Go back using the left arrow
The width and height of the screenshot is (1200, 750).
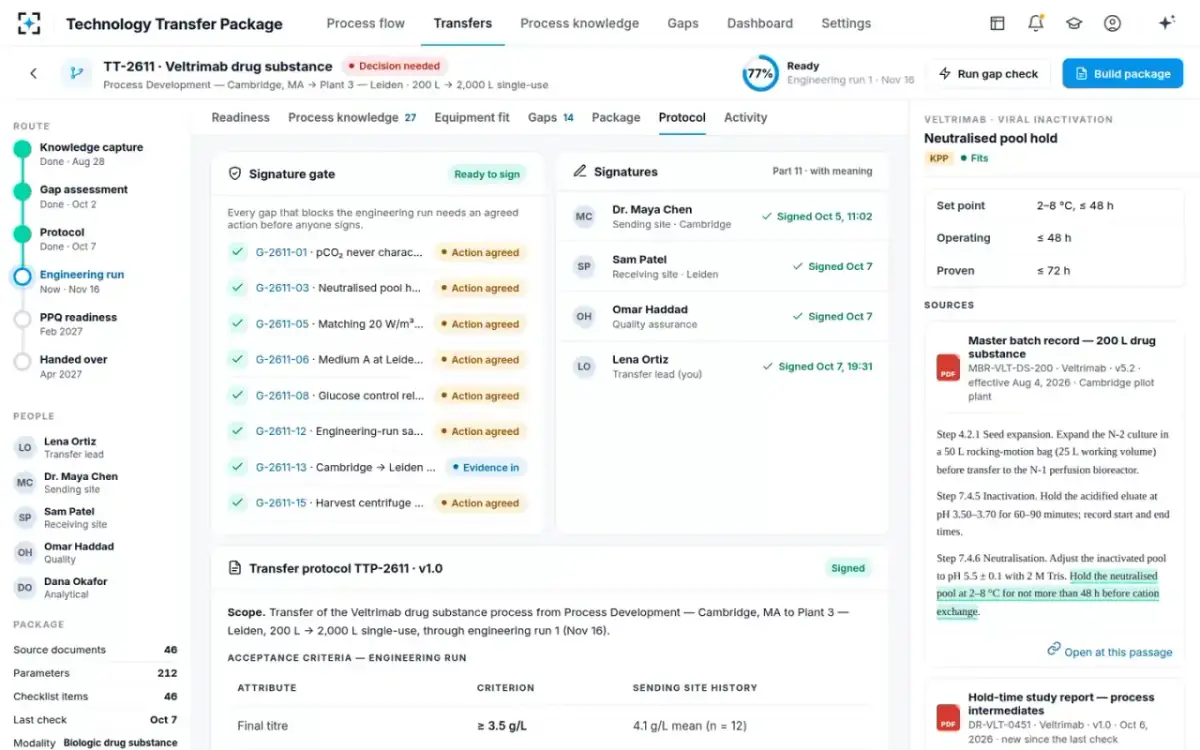[x=34, y=73]
